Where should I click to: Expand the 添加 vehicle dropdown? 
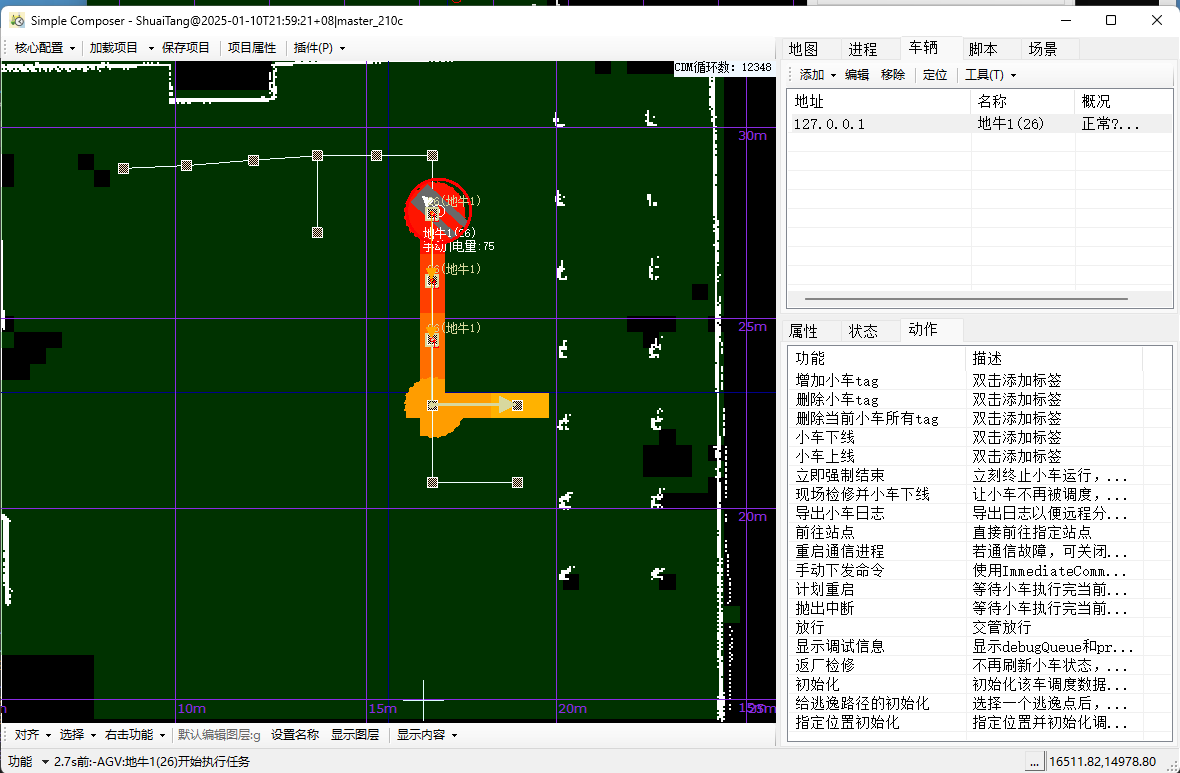pyautogui.click(x=817, y=75)
